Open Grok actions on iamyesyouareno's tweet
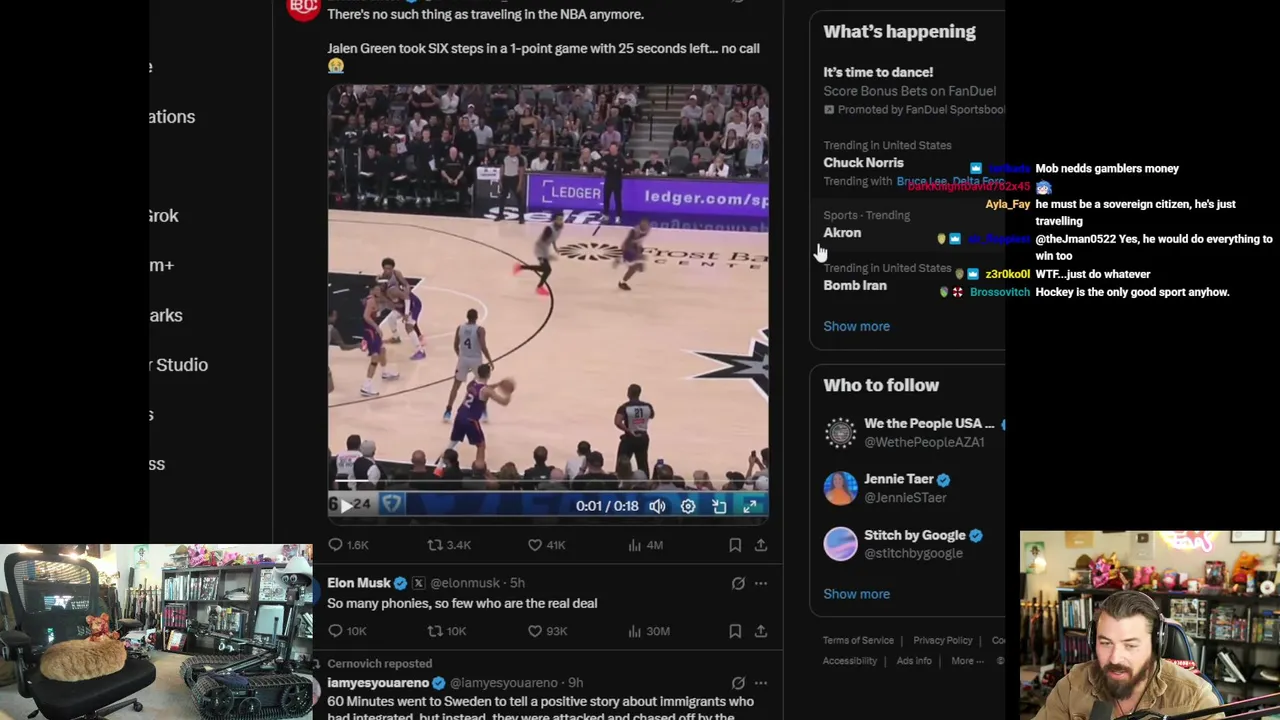 pyautogui.click(x=738, y=683)
